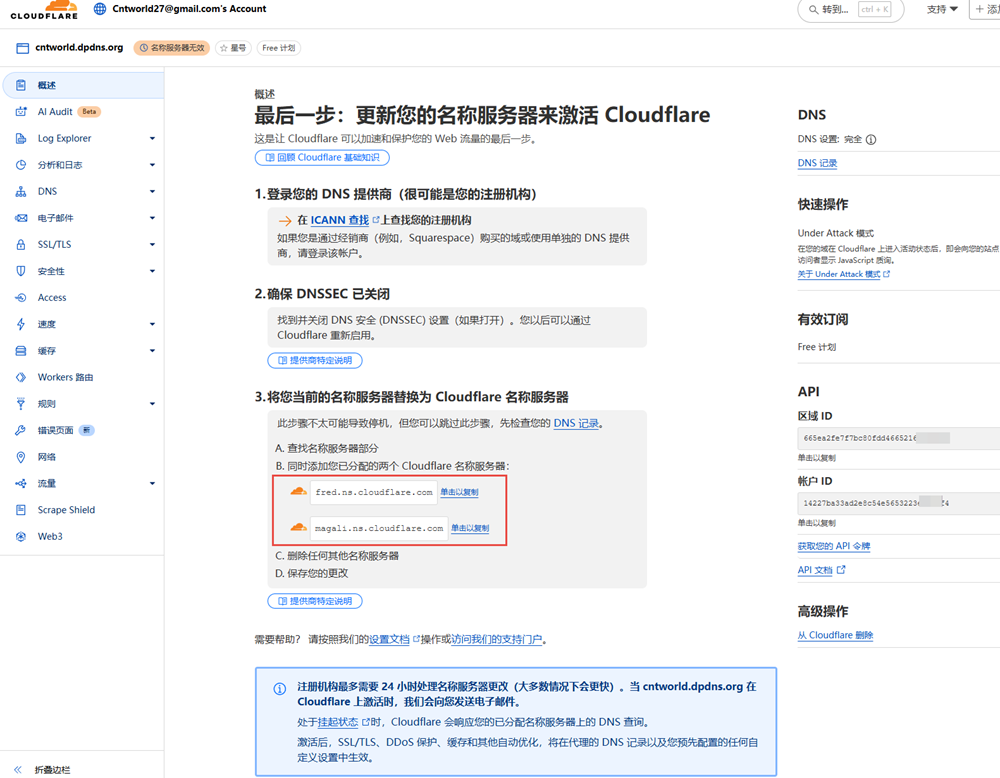Open the Workers 路由 menu item
Viewport: 1000px width, 778px height.
tap(84, 378)
